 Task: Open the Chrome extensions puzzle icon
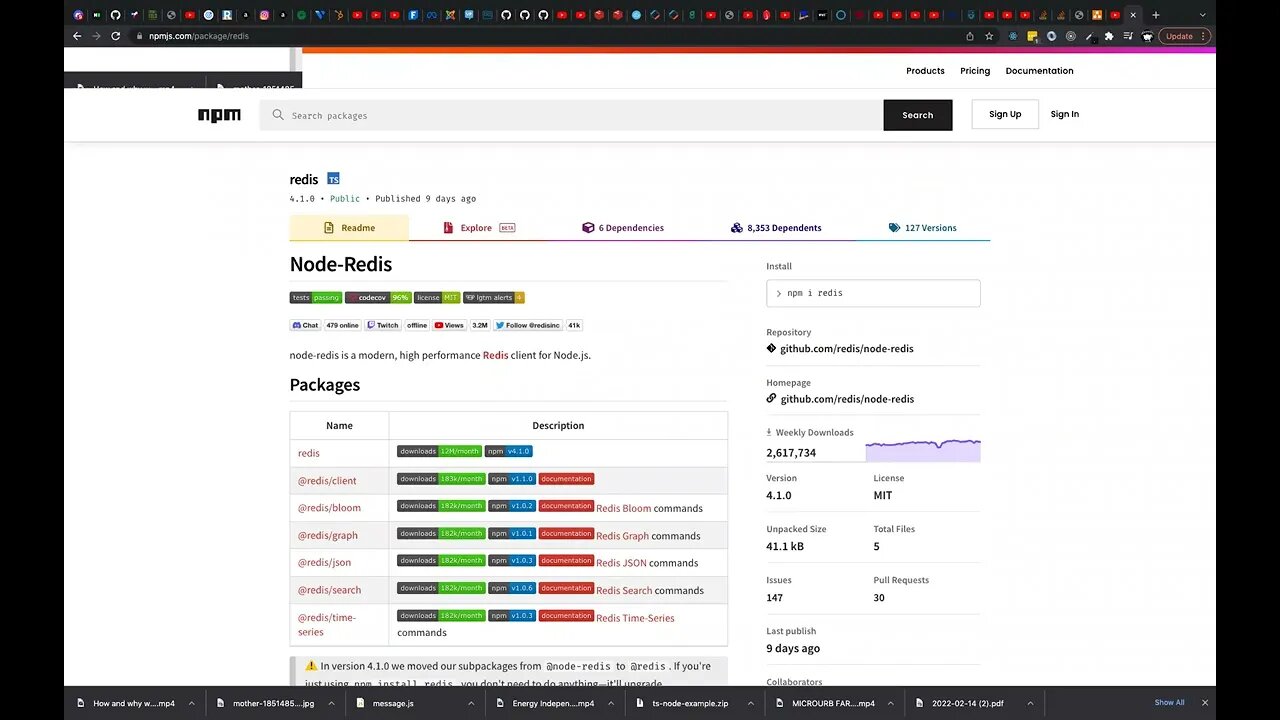pyautogui.click(x=1109, y=36)
